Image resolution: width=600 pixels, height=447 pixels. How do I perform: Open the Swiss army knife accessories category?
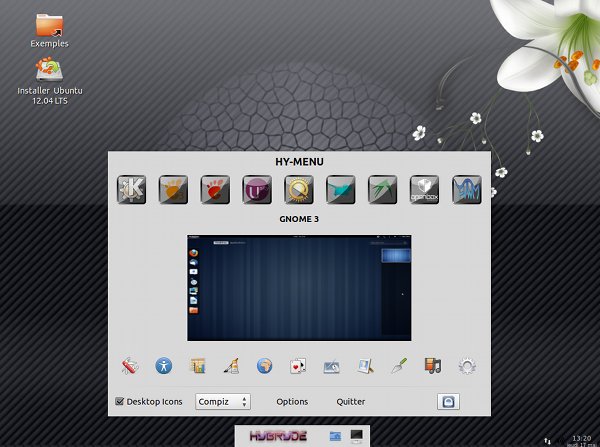130,366
